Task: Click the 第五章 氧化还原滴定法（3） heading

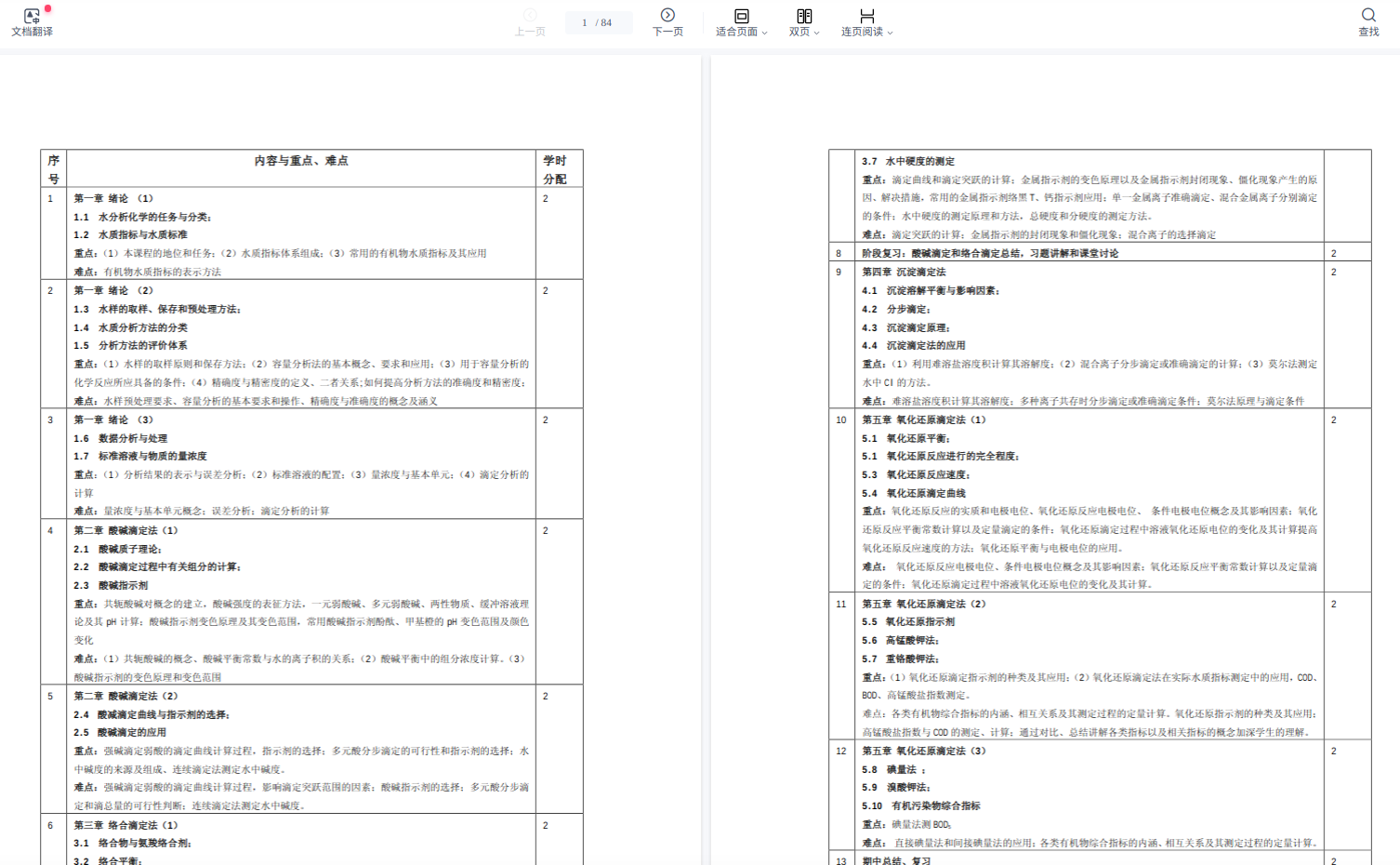Action: coord(923,751)
